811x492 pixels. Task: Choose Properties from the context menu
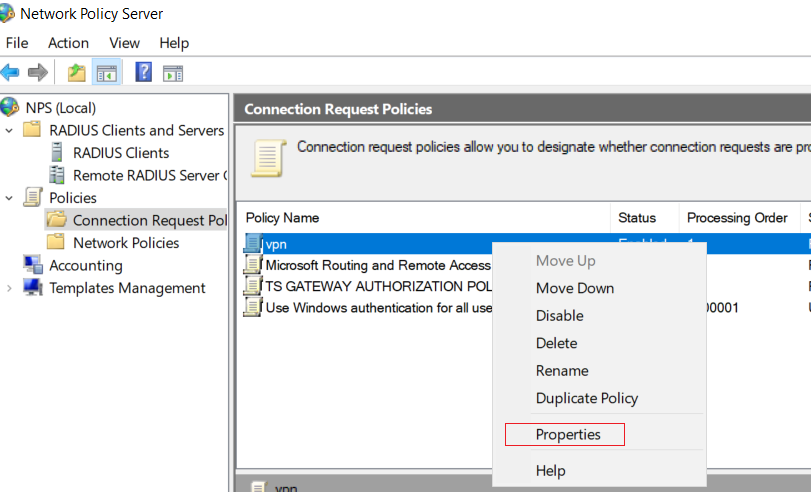coord(568,435)
